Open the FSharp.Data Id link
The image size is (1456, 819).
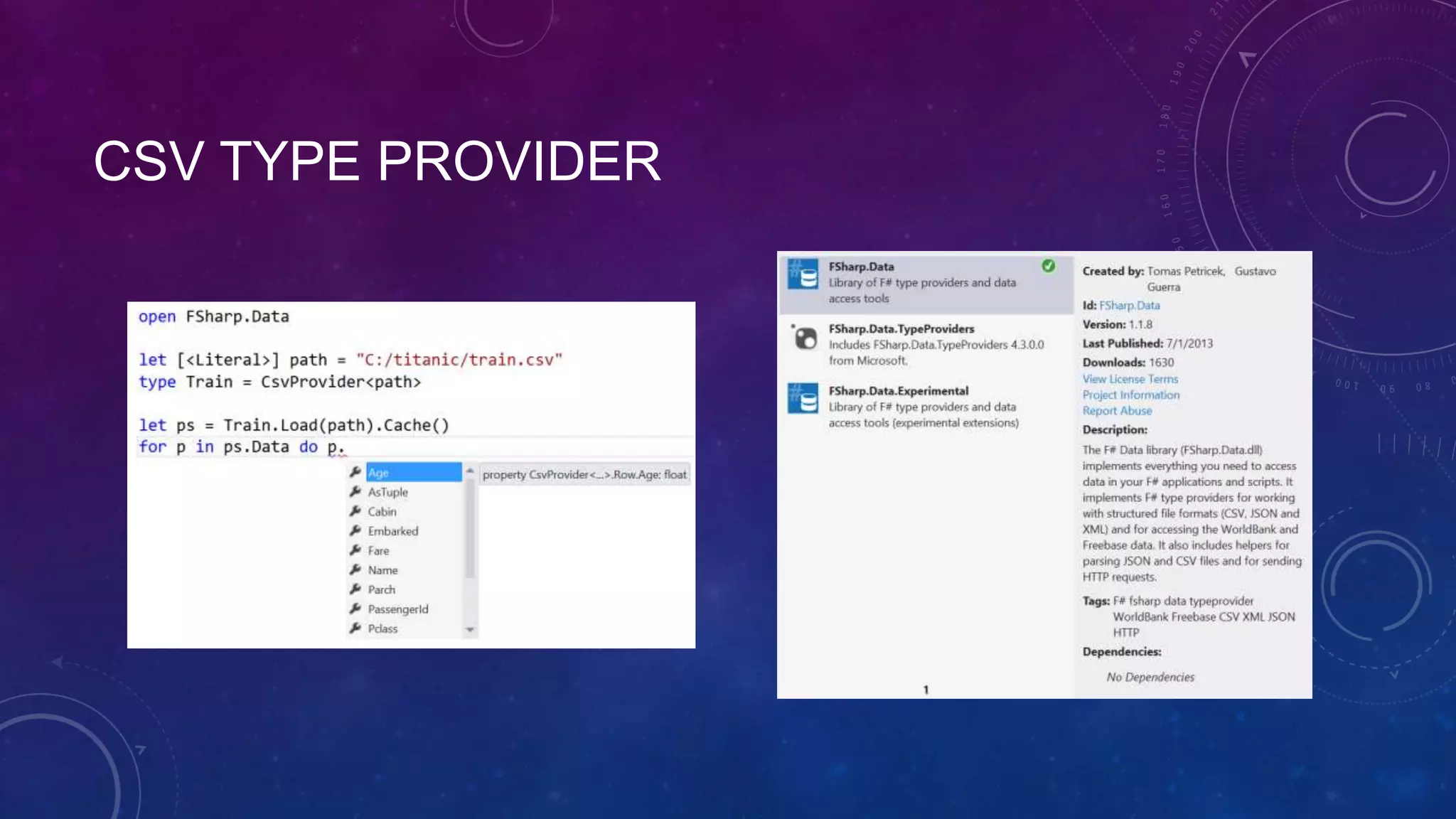coord(1129,305)
